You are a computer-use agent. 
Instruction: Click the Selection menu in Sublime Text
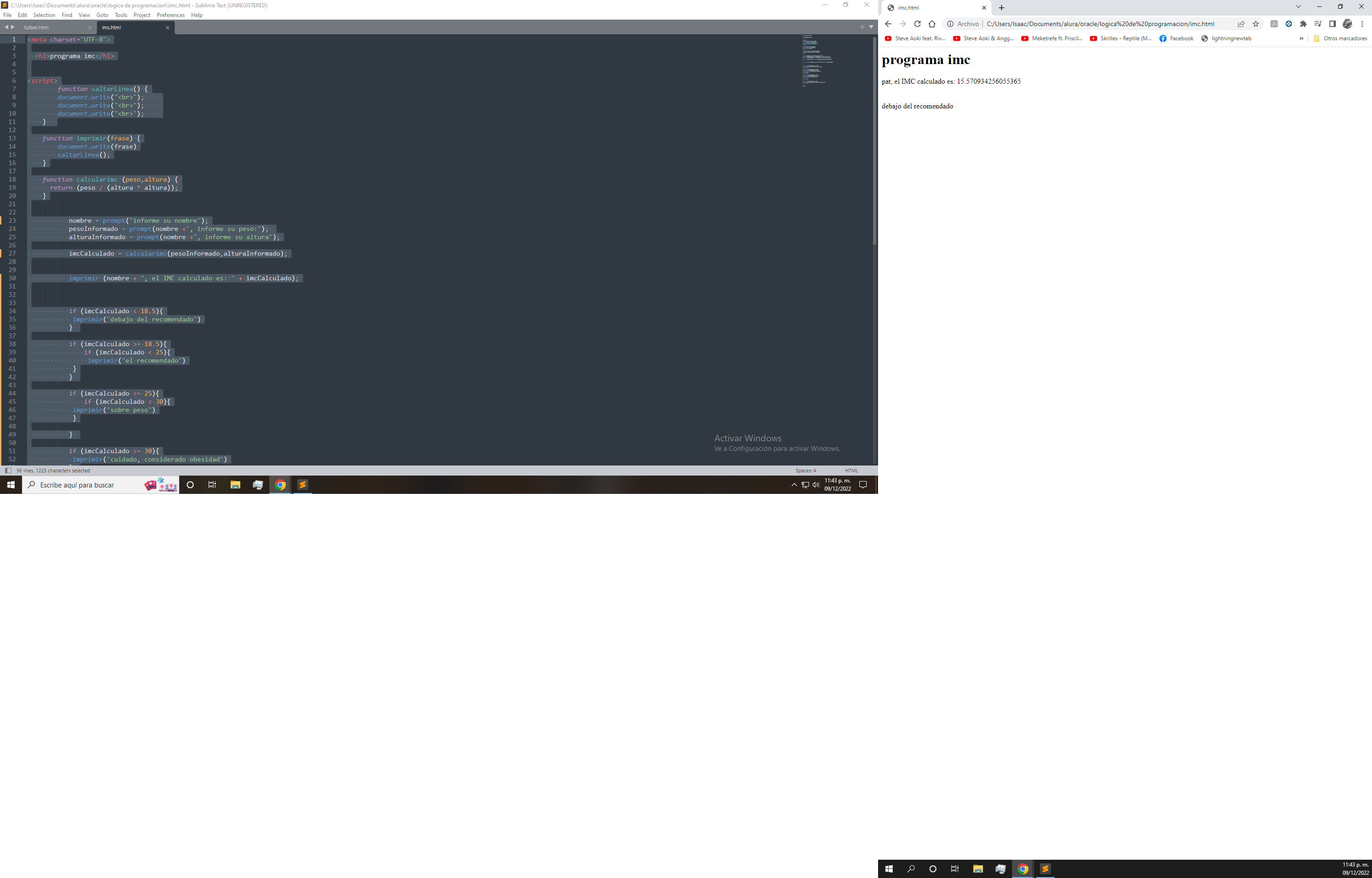click(45, 15)
